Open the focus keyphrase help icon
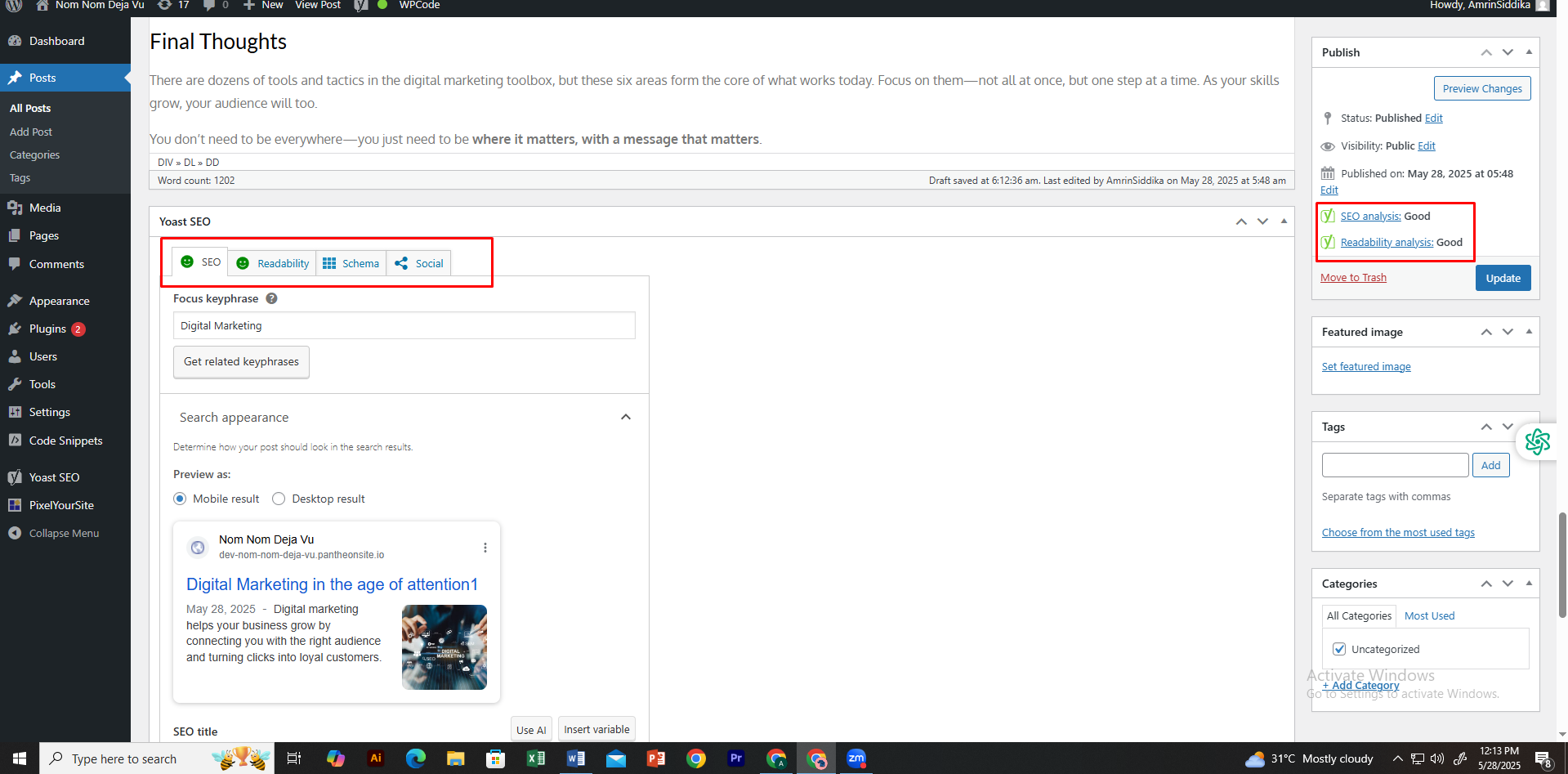The image size is (1568, 774). click(x=271, y=299)
